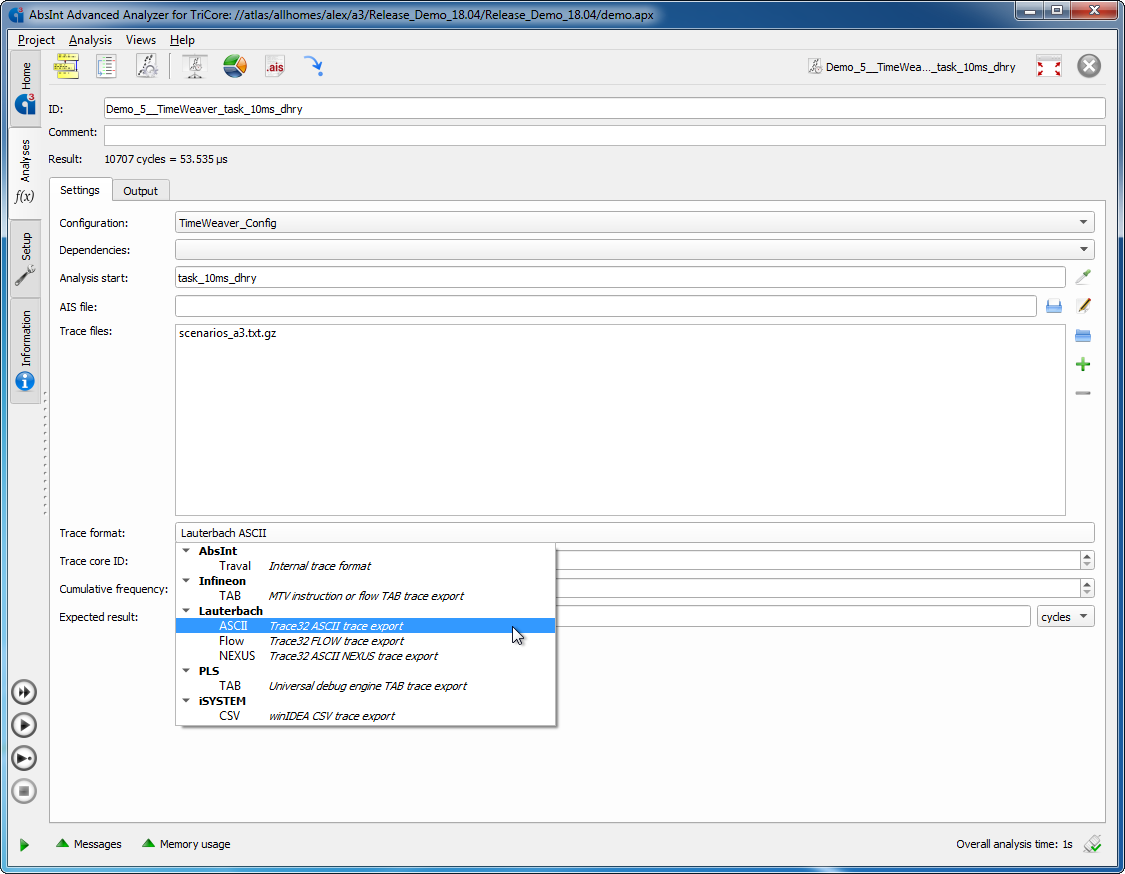Select Lauterbach Flow trace export
The height and width of the screenshot is (874, 1125).
click(365, 641)
